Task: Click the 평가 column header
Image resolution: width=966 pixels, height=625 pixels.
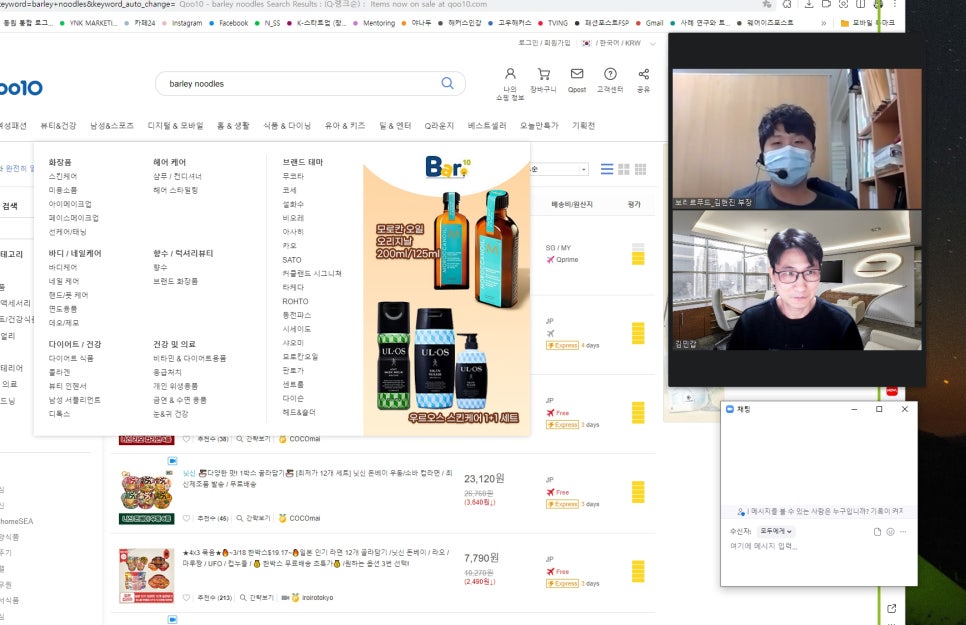Action: click(634, 205)
